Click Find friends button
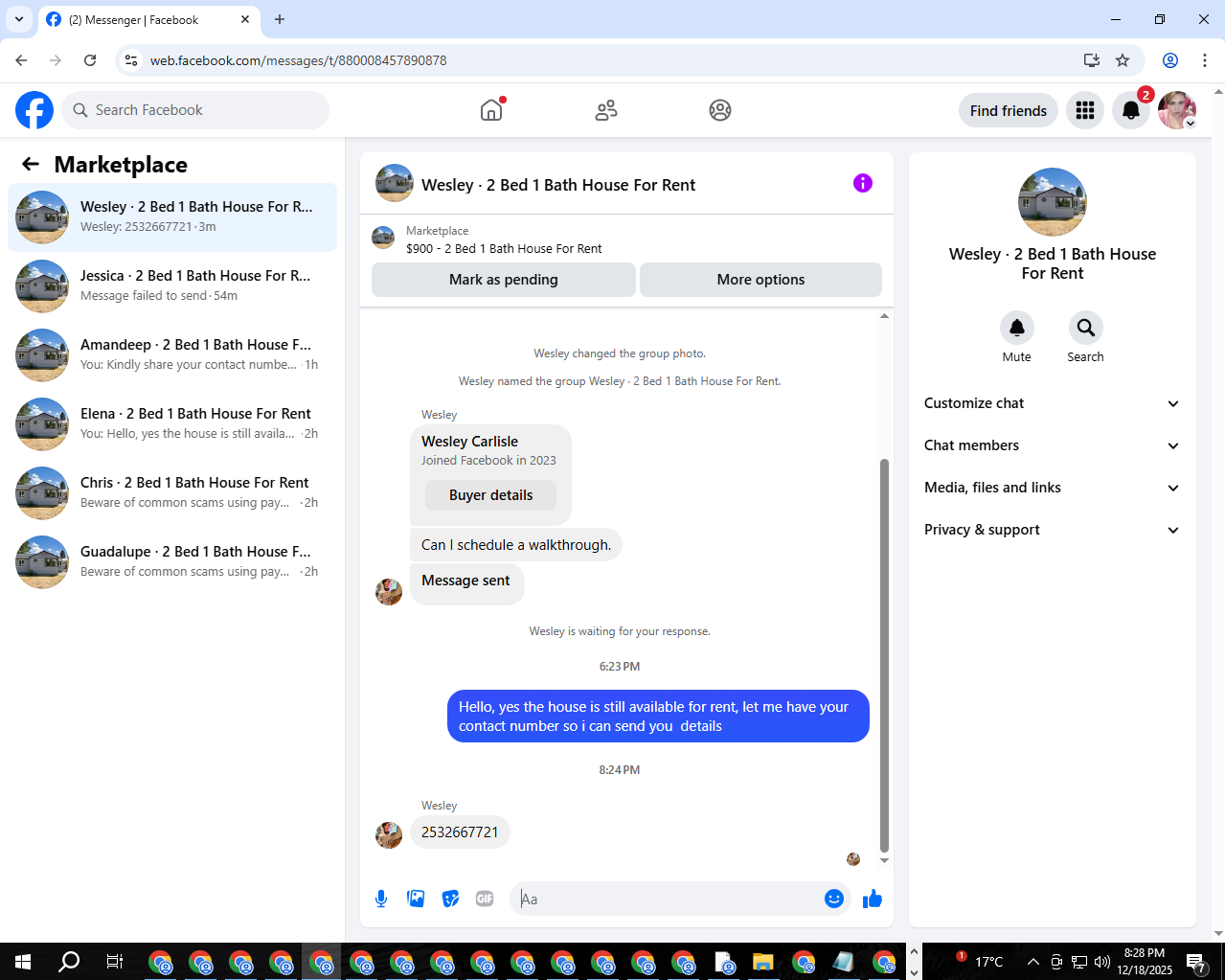 (x=1009, y=110)
